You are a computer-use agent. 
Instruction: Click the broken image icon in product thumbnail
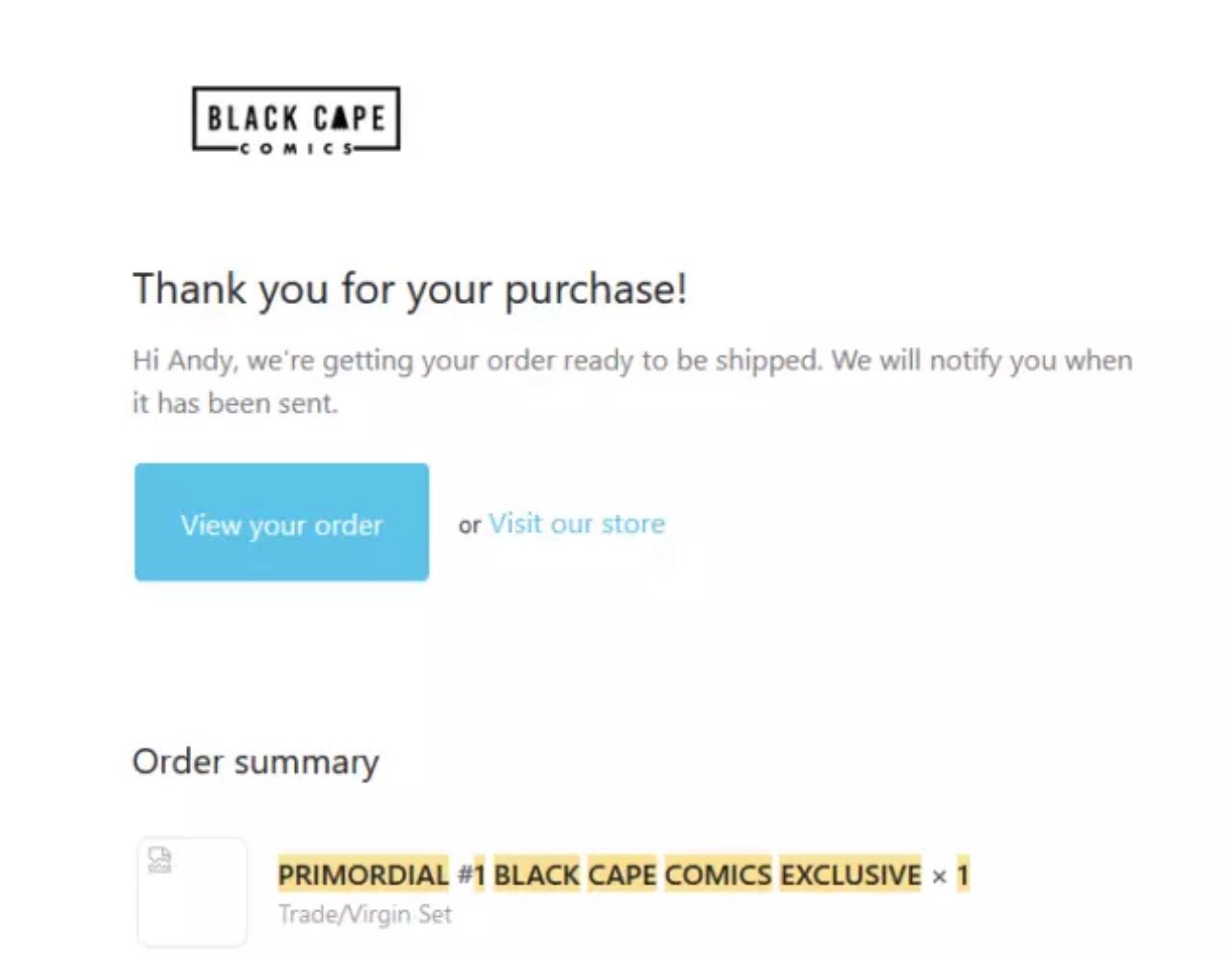point(159,860)
